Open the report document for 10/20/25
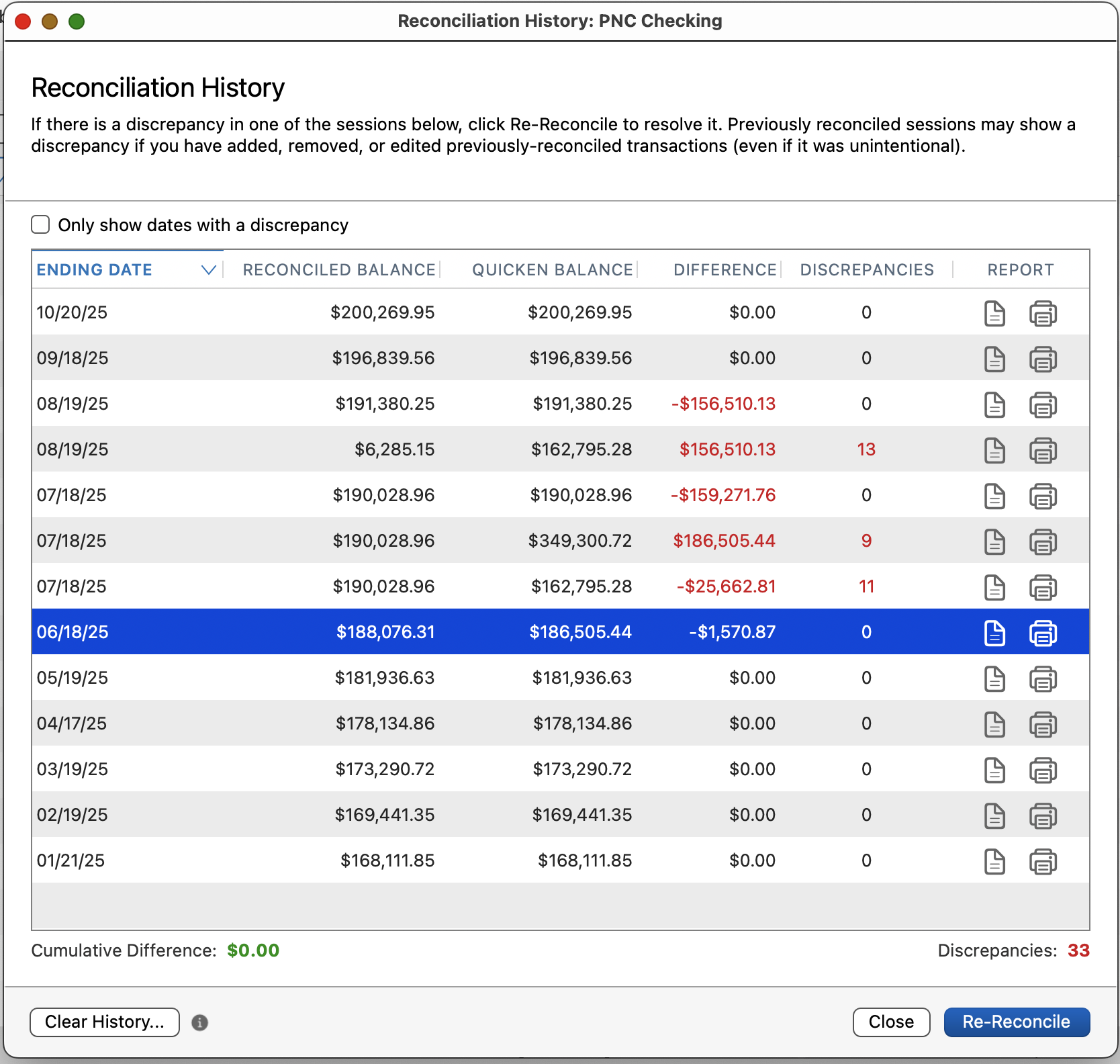Screen dimensions: 1120x1064 point(994,313)
